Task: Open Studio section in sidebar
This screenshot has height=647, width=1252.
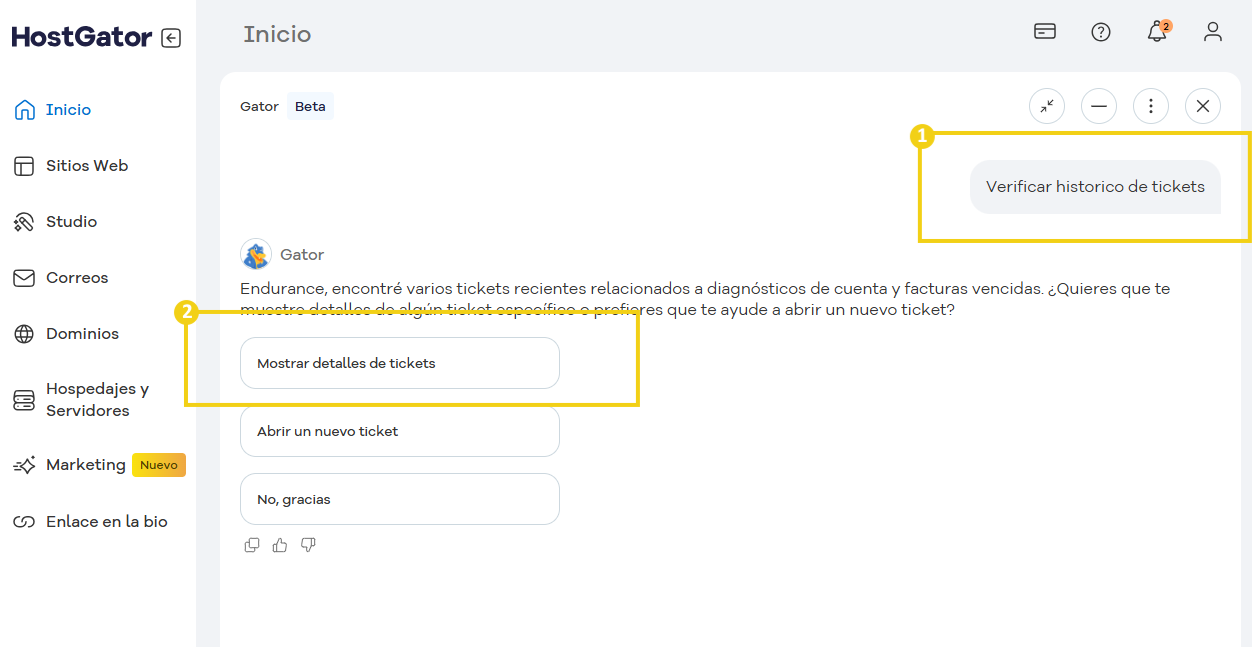Action: click(71, 222)
